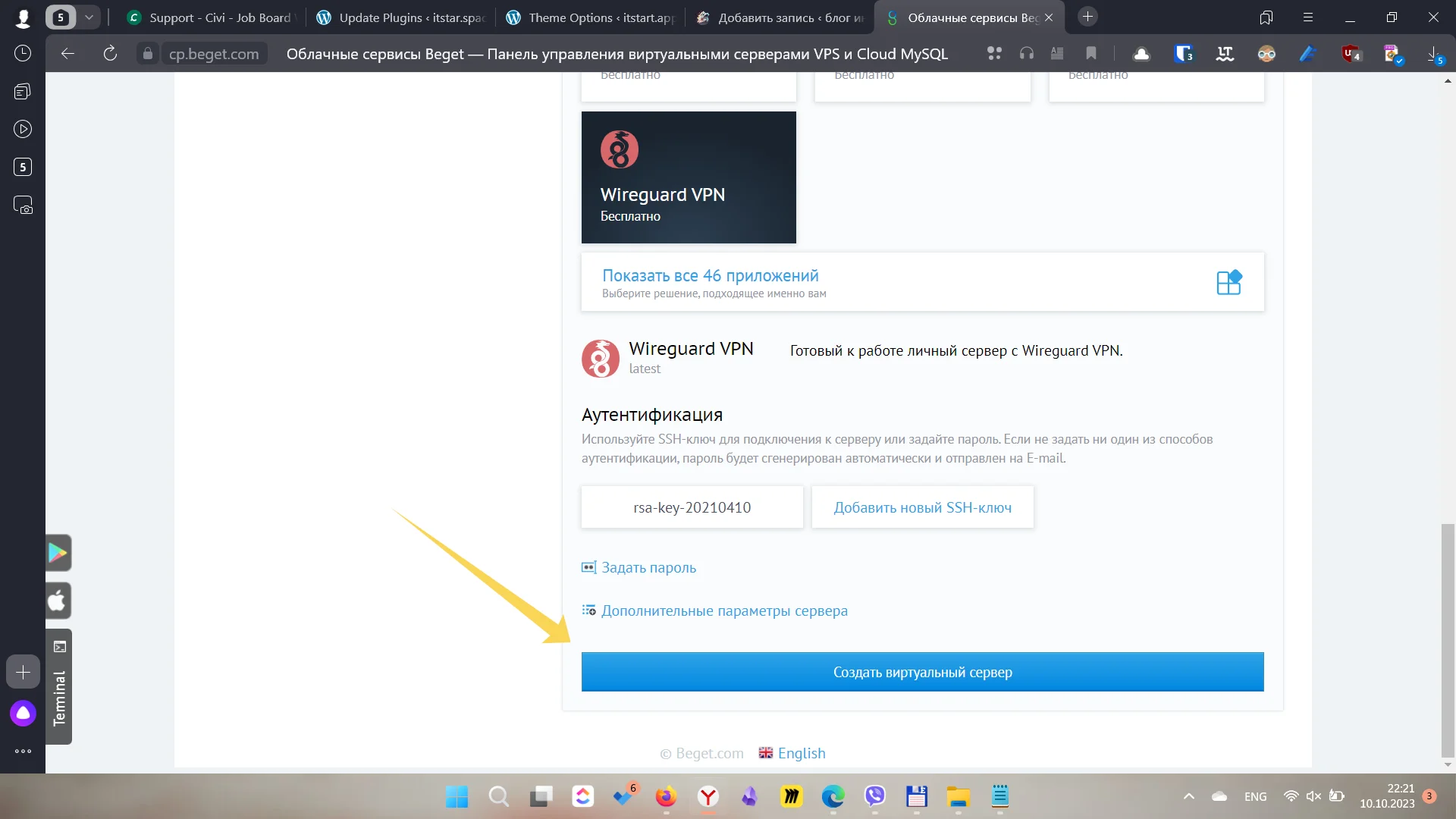This screenshot has width=1456, height=819.
Task: Click the Wireguard VPN logo in description section
Action: (601, 358)
